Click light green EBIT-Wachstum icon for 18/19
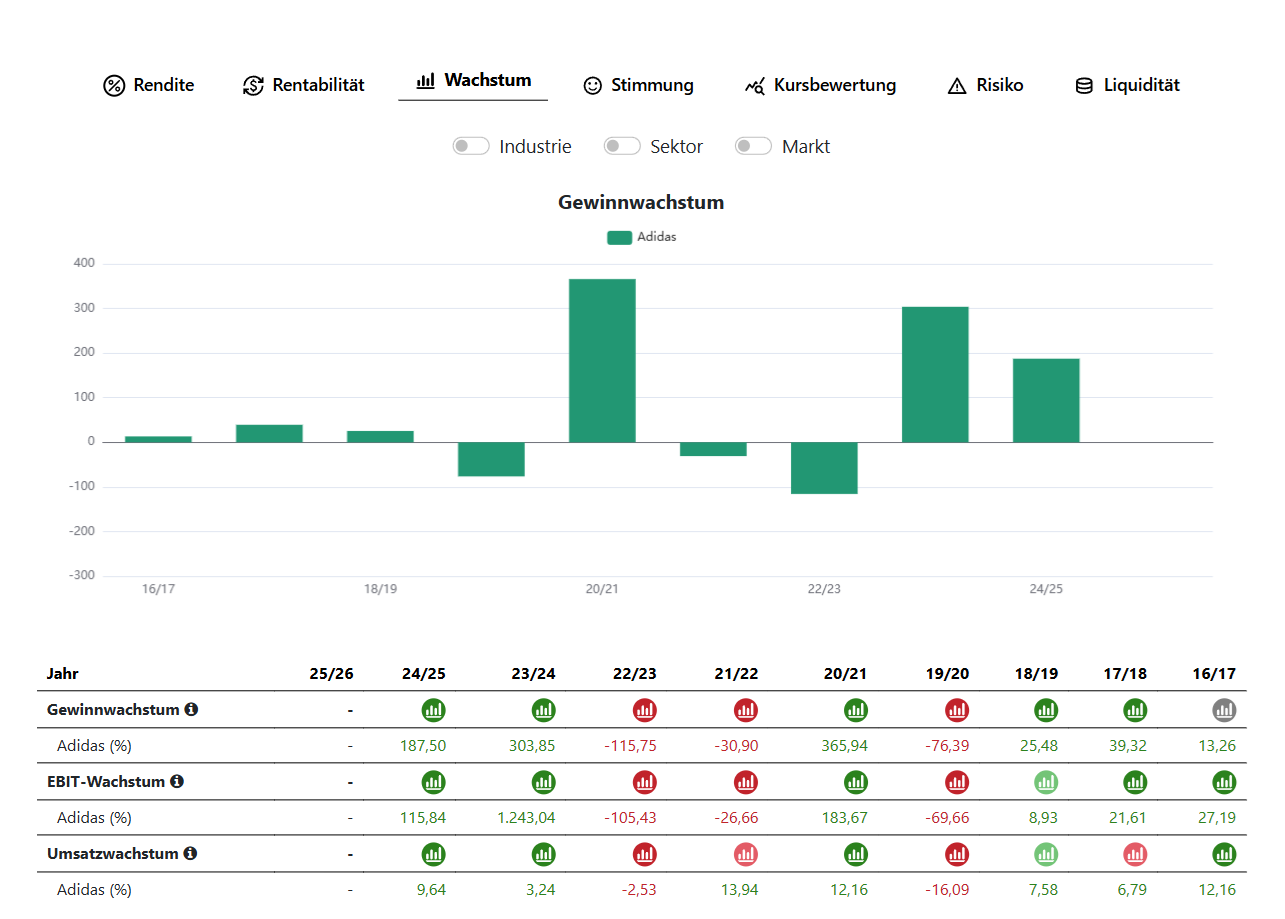Viewport: 1285px width, 919px height. pos(1046,782)
